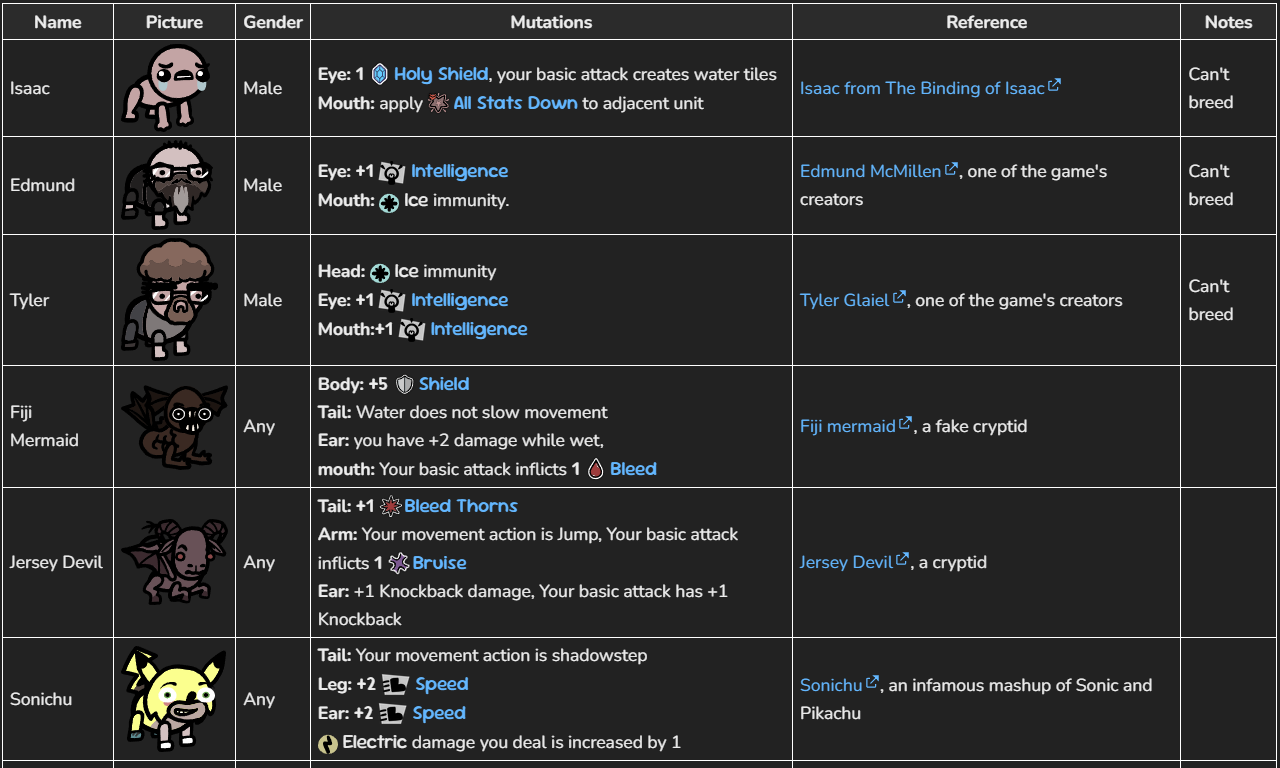Click the Notes column header
The width and height of the screenshot is (1280, 768).
click(1229, 22)
